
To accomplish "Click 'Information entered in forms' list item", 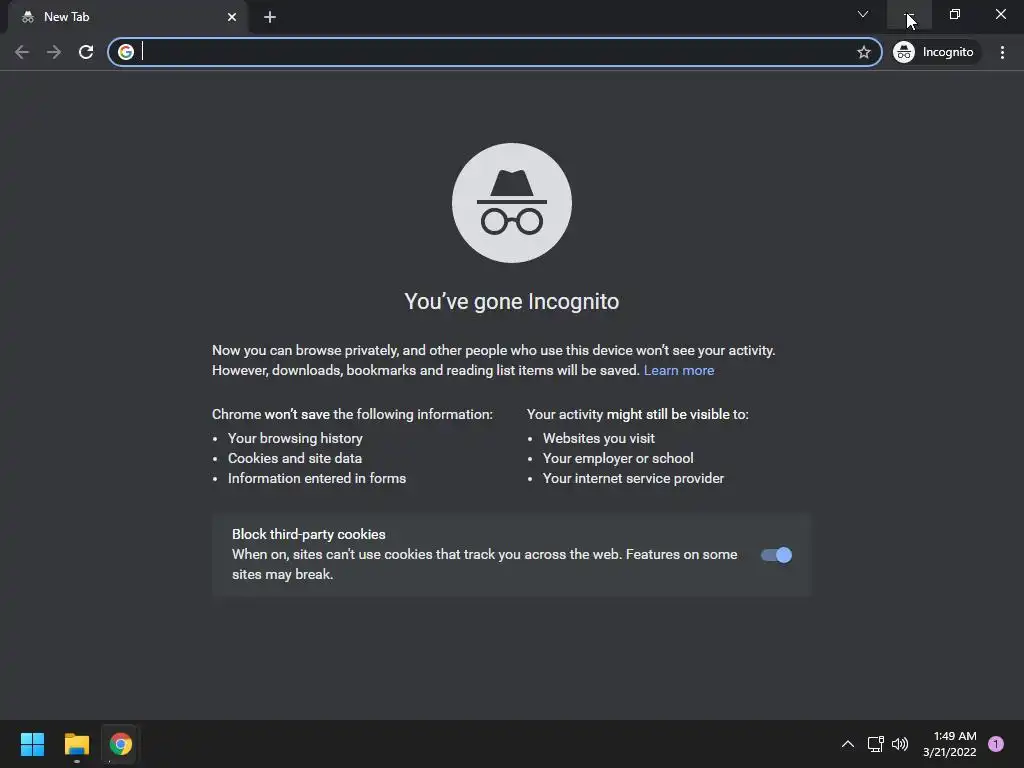I will 317,479.
